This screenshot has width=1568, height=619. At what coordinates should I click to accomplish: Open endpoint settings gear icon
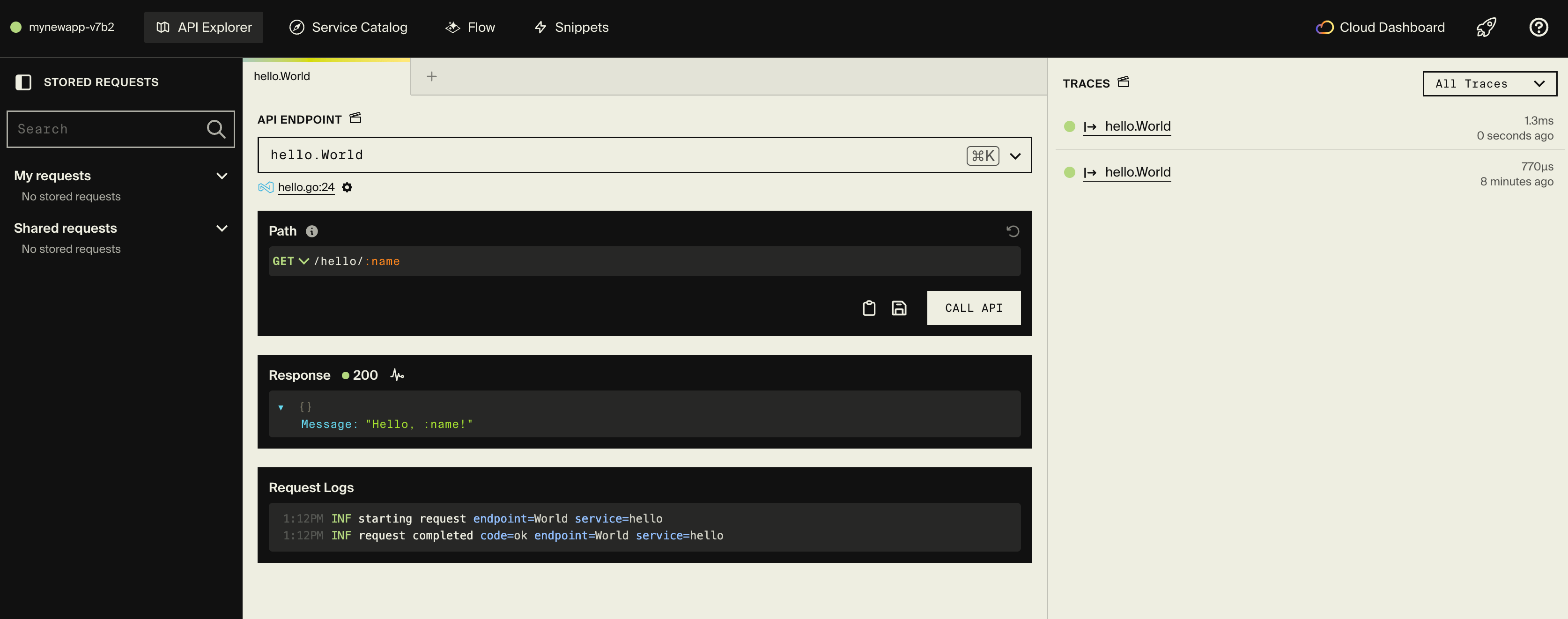pyautogui.click(x=347, y=187)
